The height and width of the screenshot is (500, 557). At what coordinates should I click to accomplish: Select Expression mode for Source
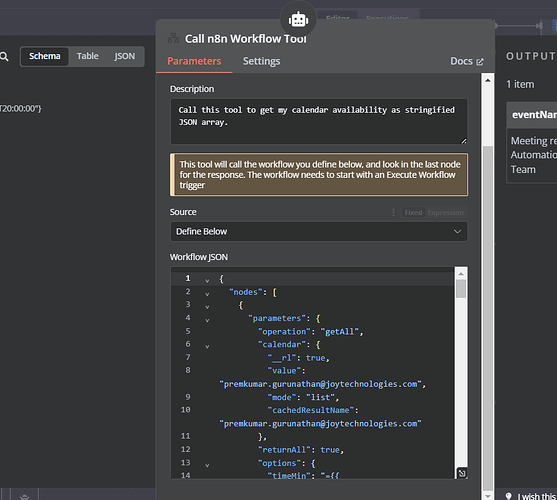pos(445,212)
